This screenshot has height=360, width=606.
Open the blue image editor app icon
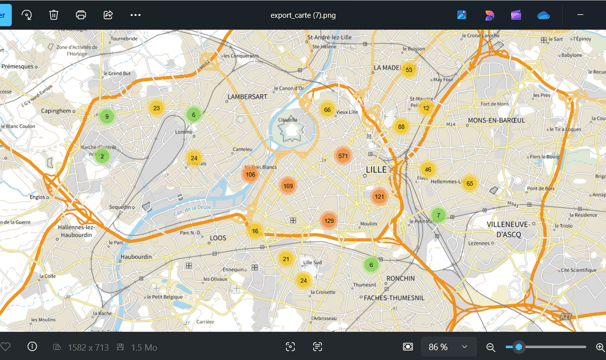(x=462, y=15)
